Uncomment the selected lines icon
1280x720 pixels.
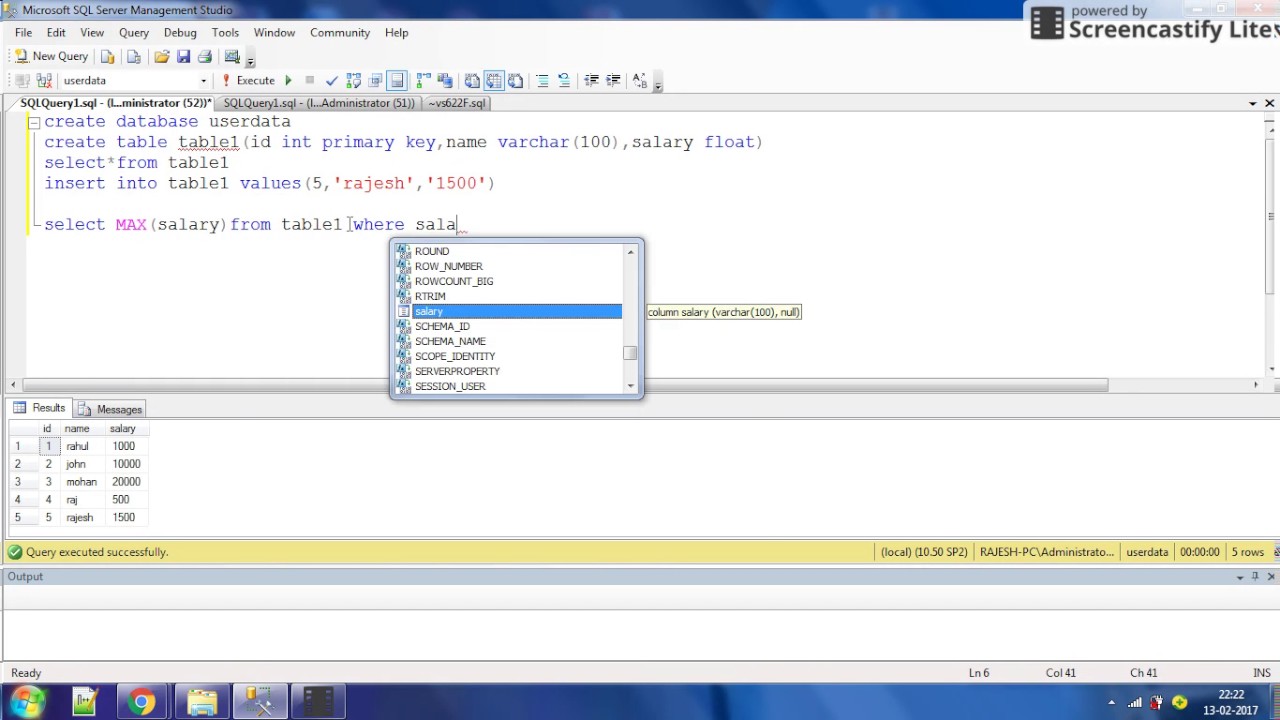564,80
